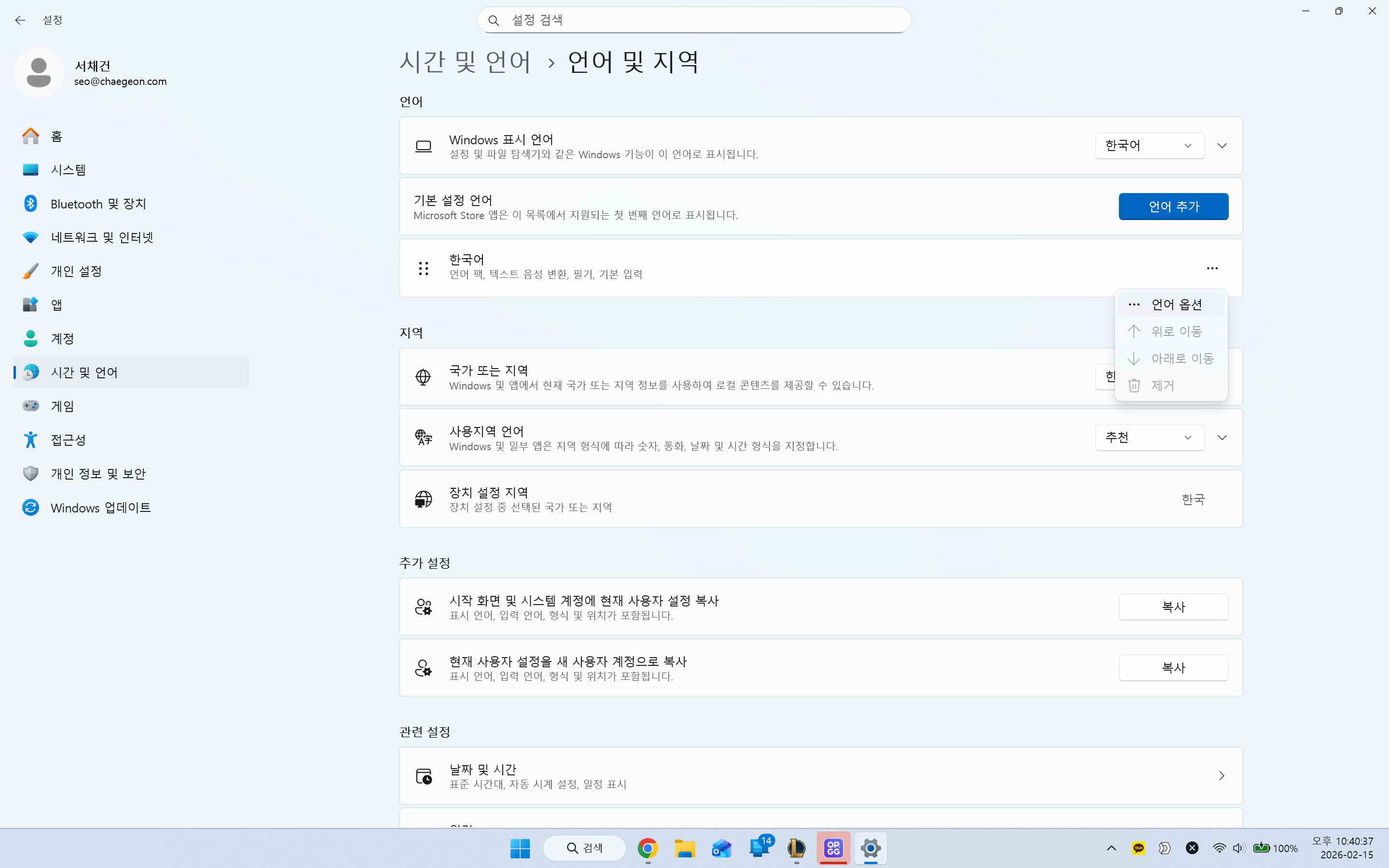
Task: Open the 홈 section in the sidebar
Action: pos(55,136)
